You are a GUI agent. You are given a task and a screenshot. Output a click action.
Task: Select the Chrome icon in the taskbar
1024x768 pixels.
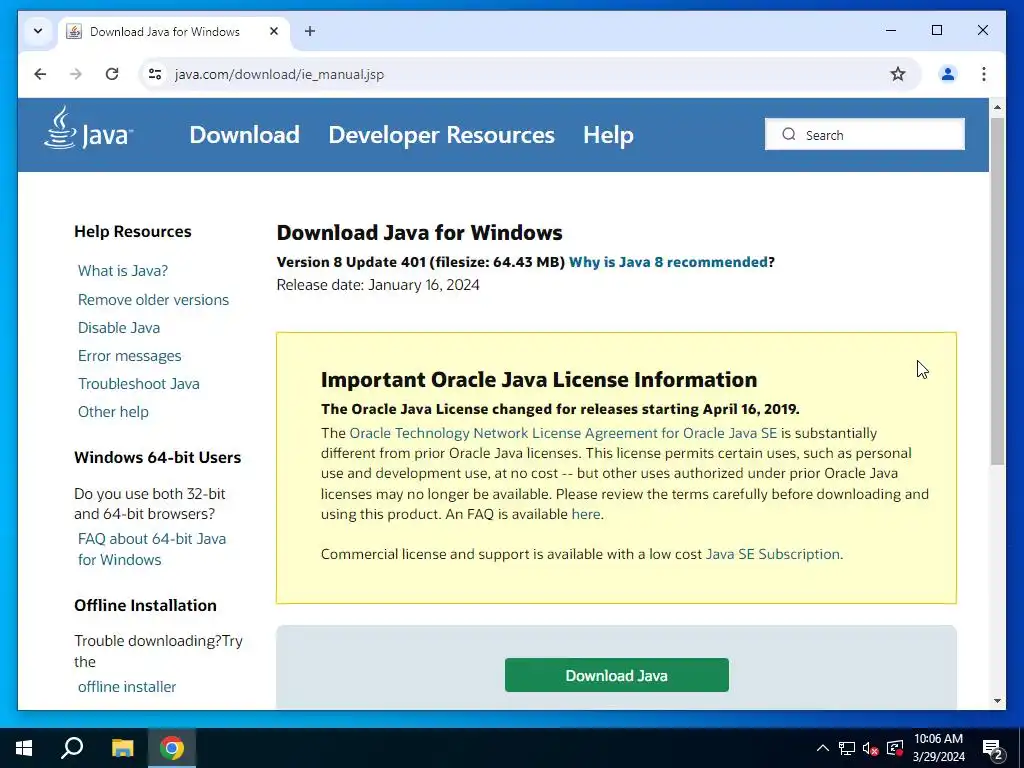point(172,748)
